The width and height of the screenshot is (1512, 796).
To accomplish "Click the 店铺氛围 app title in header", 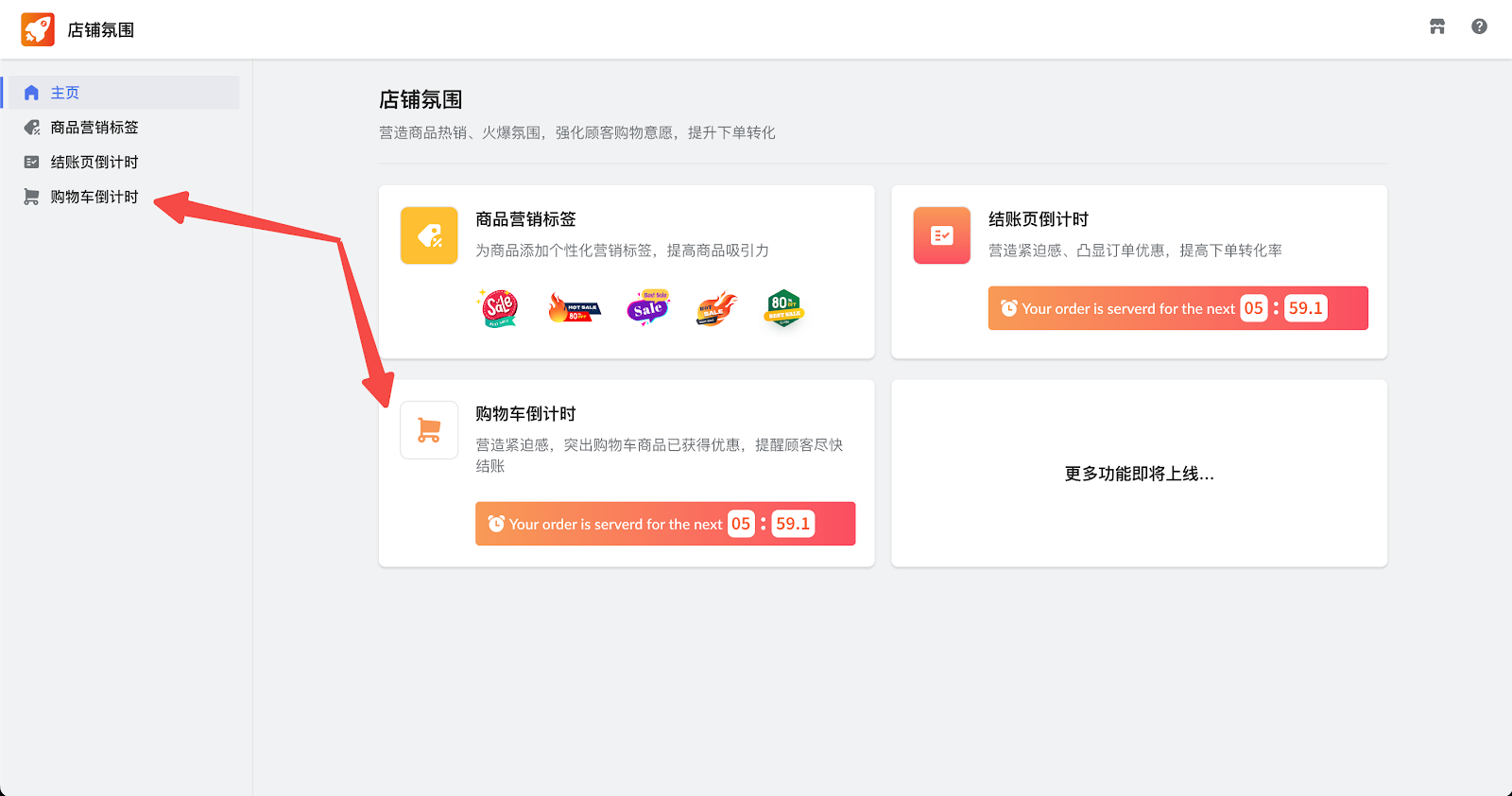I will 101,30.
